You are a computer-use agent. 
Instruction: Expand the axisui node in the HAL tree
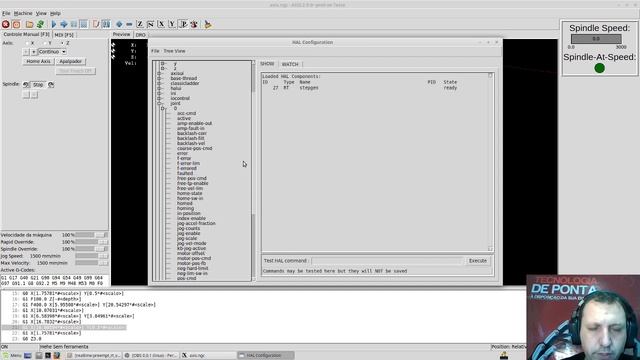[x=159, y=73]
